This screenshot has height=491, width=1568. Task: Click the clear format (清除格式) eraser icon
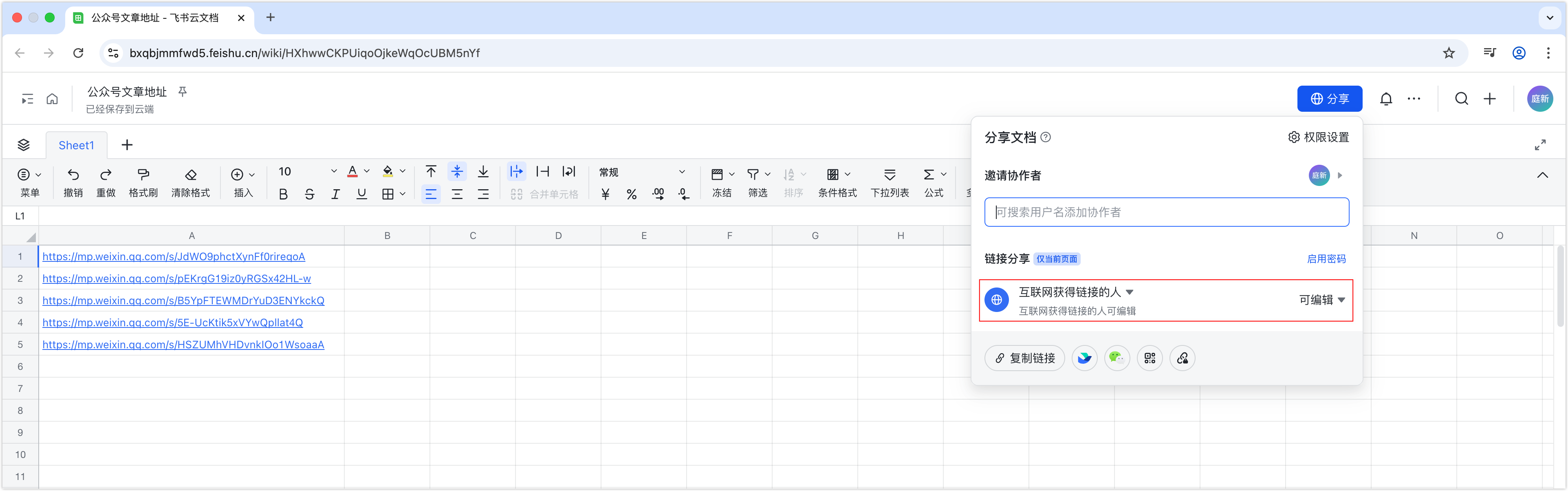(x=191, y=175)
